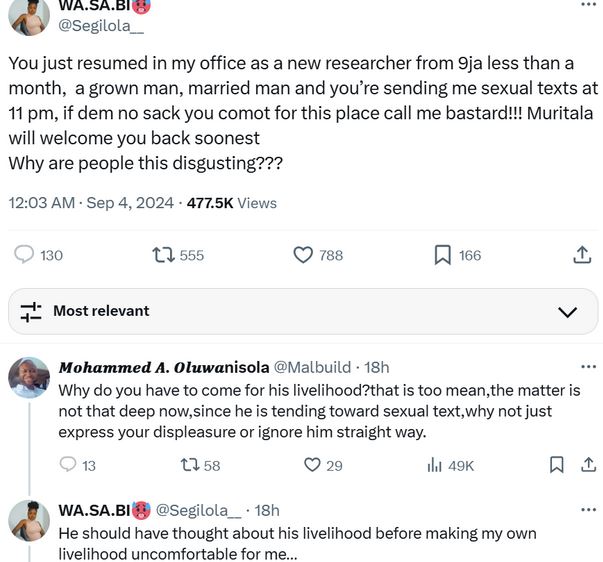Like Mohammed's reply with 29 likes
The image size is (603, 562).
(x=312, y=465)
